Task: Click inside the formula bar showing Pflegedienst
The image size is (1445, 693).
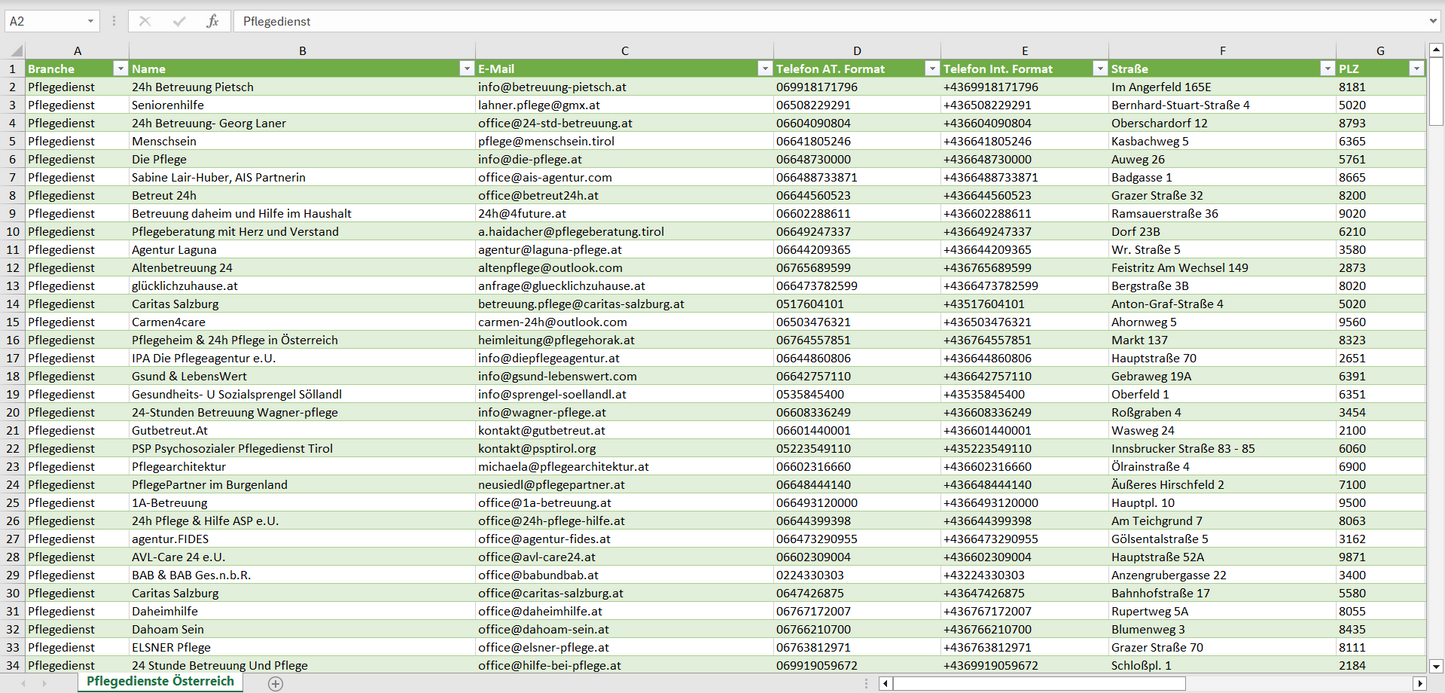Action: pyautogui.click(x=800, y=21)
